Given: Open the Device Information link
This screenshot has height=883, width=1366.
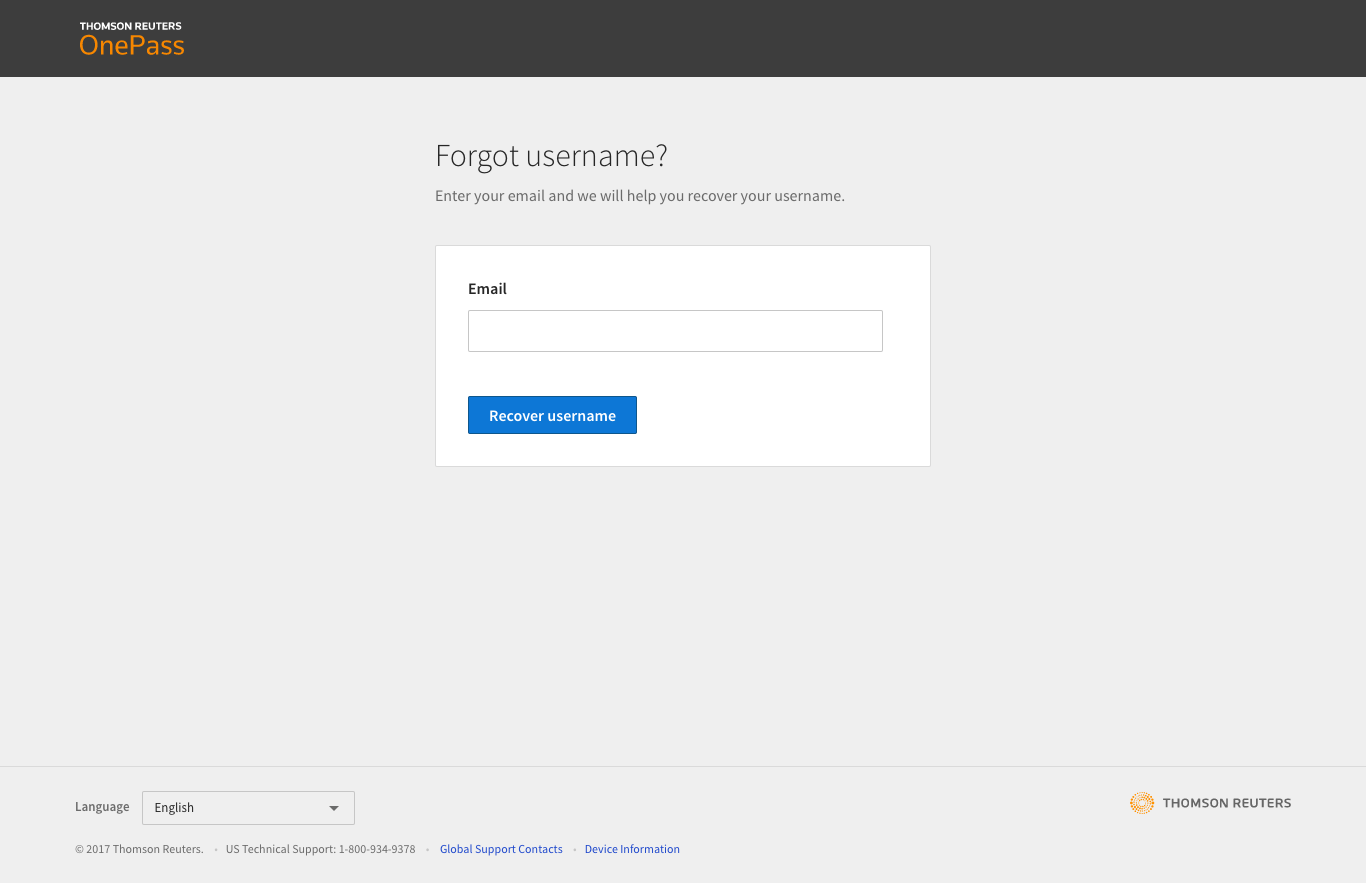Looking at the screenshot, I should point(632,849).
